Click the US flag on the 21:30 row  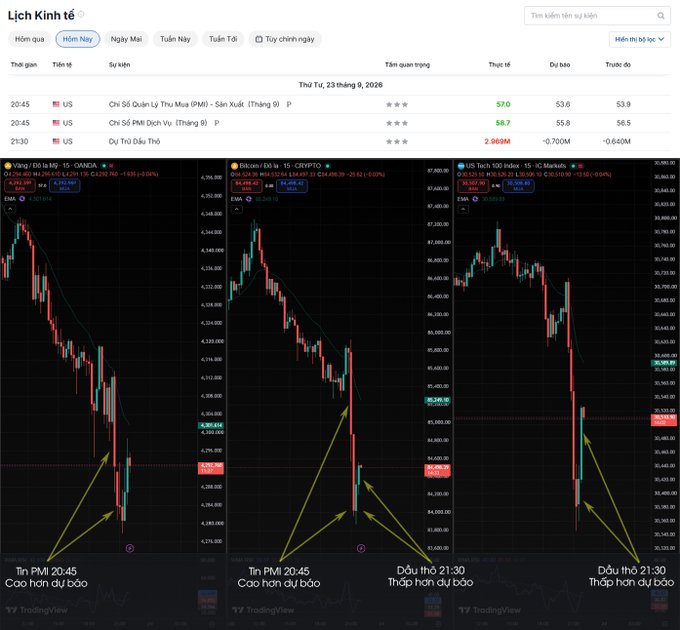pos(56,141)
